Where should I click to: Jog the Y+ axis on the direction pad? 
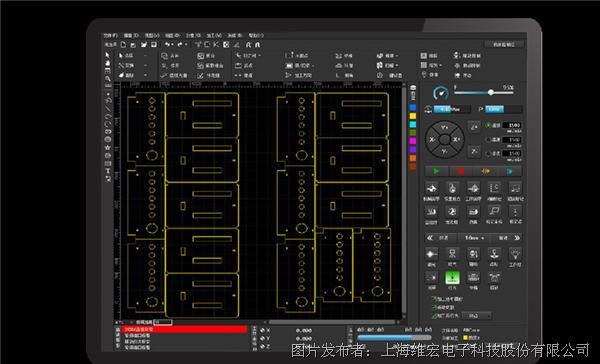[x=444, y=128]
